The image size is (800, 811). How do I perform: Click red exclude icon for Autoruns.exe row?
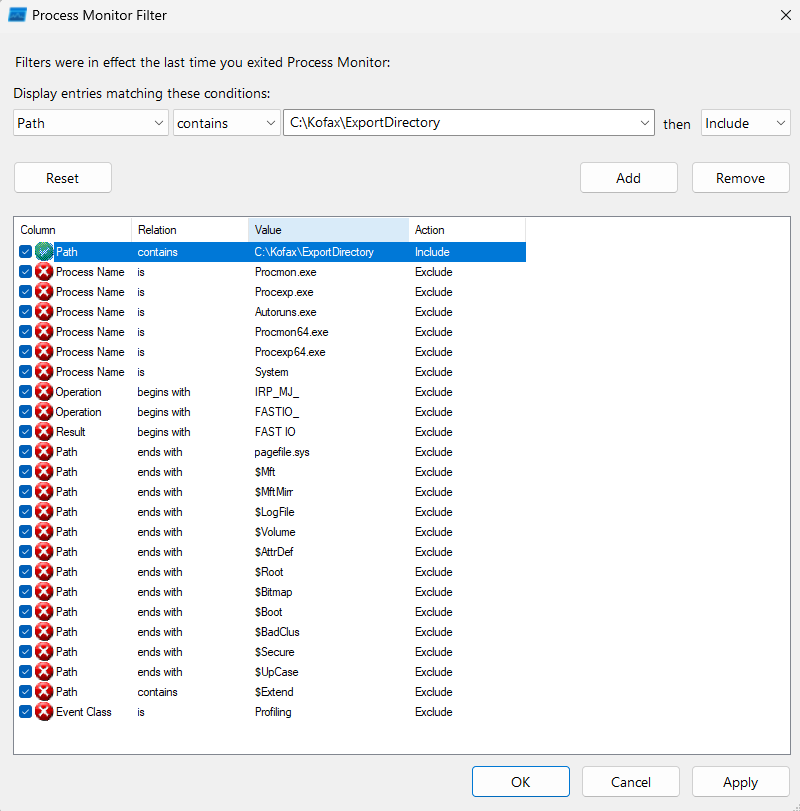tap(44, 312)
